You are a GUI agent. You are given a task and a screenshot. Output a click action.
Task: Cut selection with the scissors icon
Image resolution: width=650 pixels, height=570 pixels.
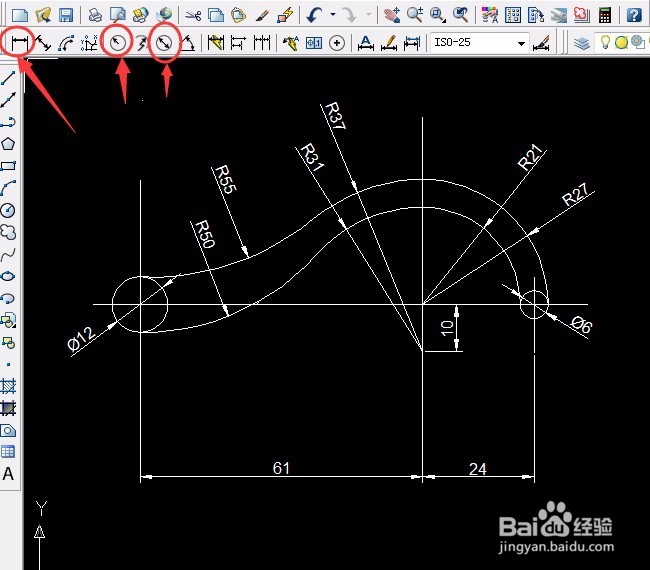(193, 15)
